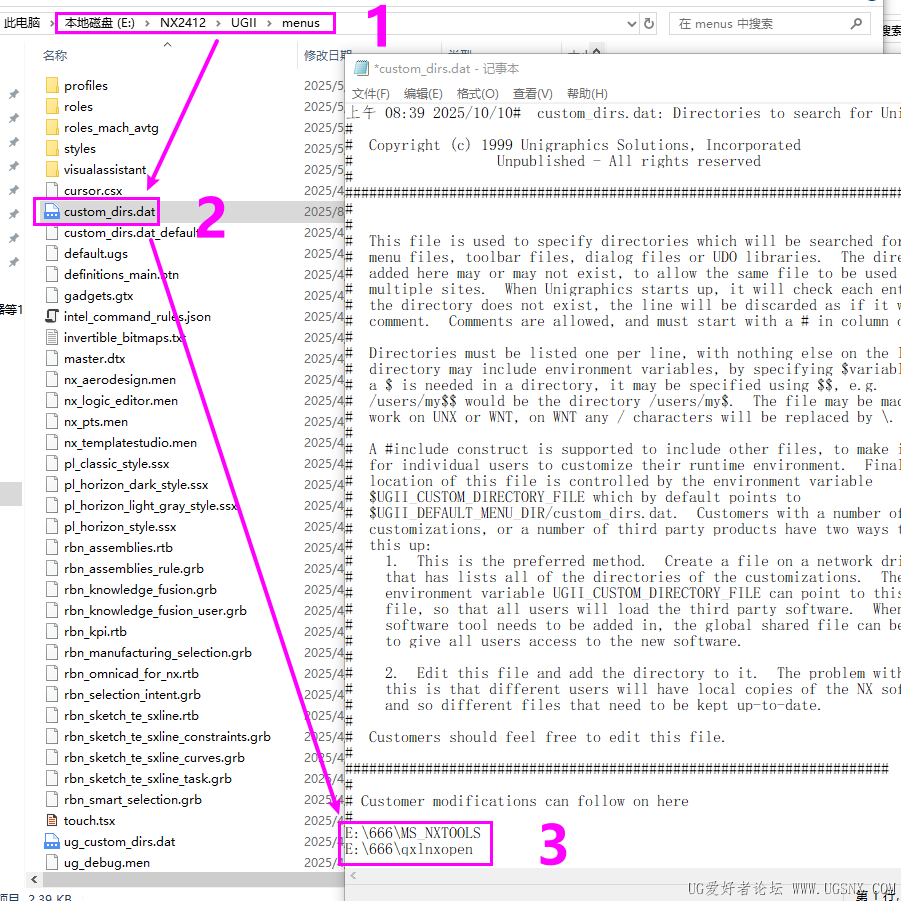Select rbn_assemblies.rtb file
Viewport: 901px width, 901px height.
pos(118,548)
